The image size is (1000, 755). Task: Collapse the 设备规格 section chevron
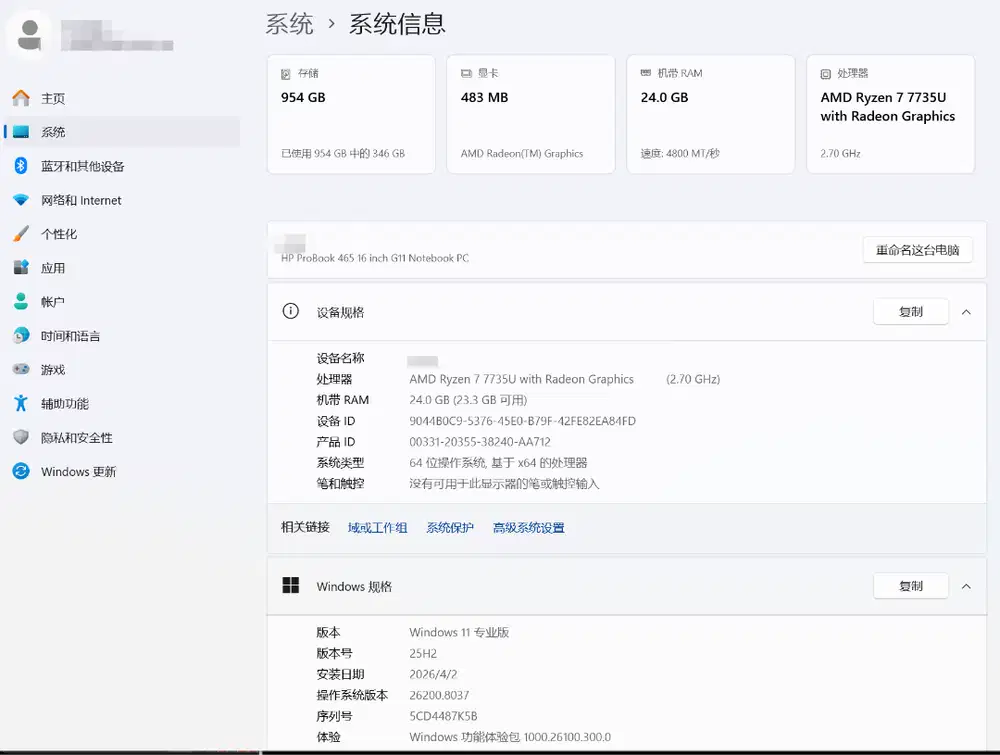pyautogui.click(x=966, y=312)
